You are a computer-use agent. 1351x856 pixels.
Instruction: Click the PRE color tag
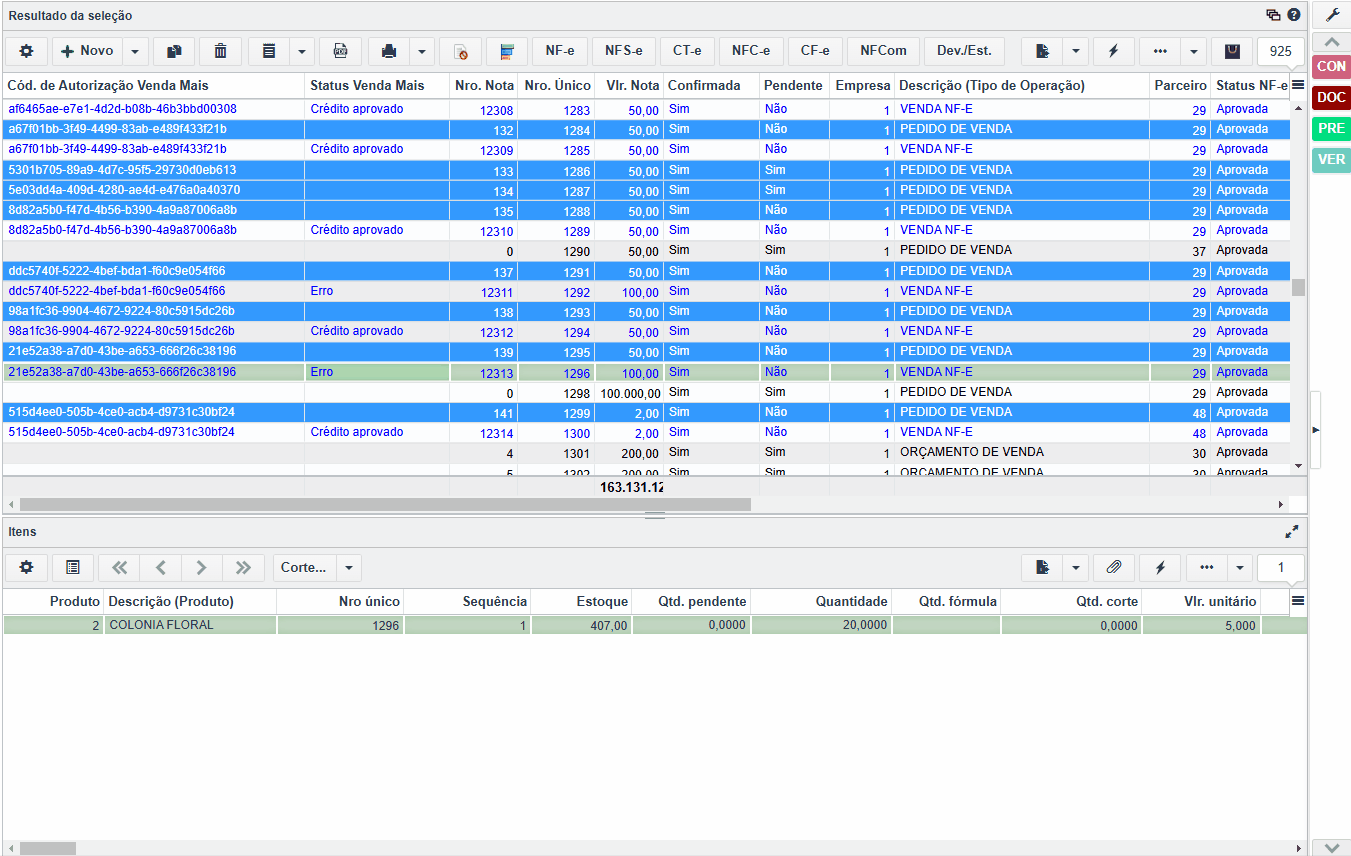click(1331, 129)
